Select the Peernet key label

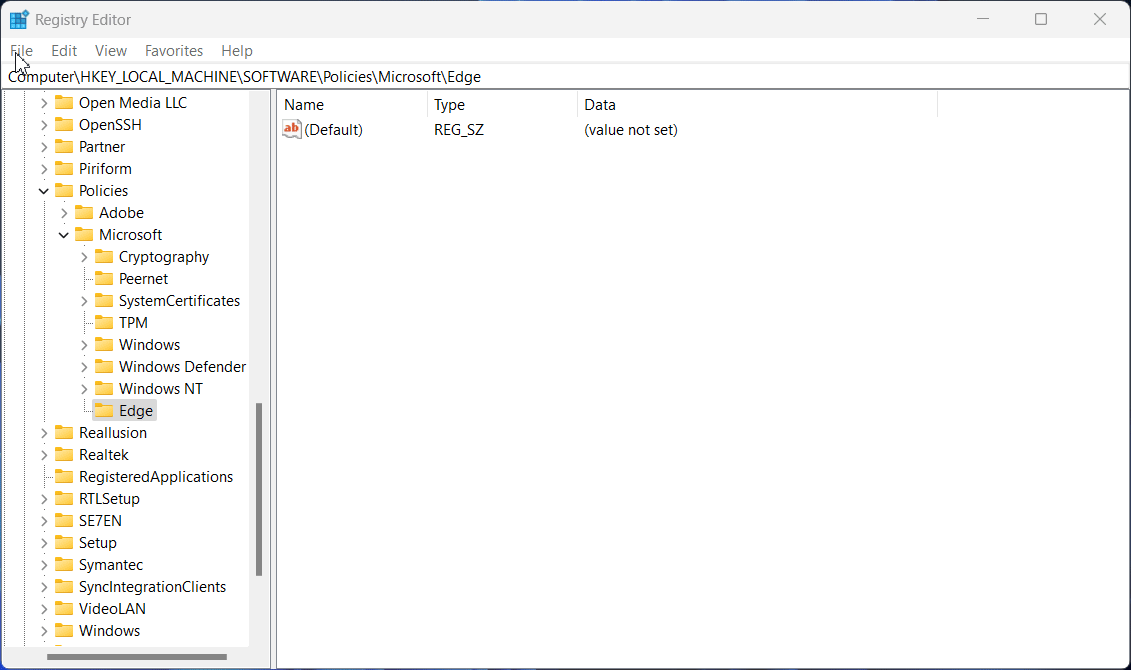click(x=144, y=279)
